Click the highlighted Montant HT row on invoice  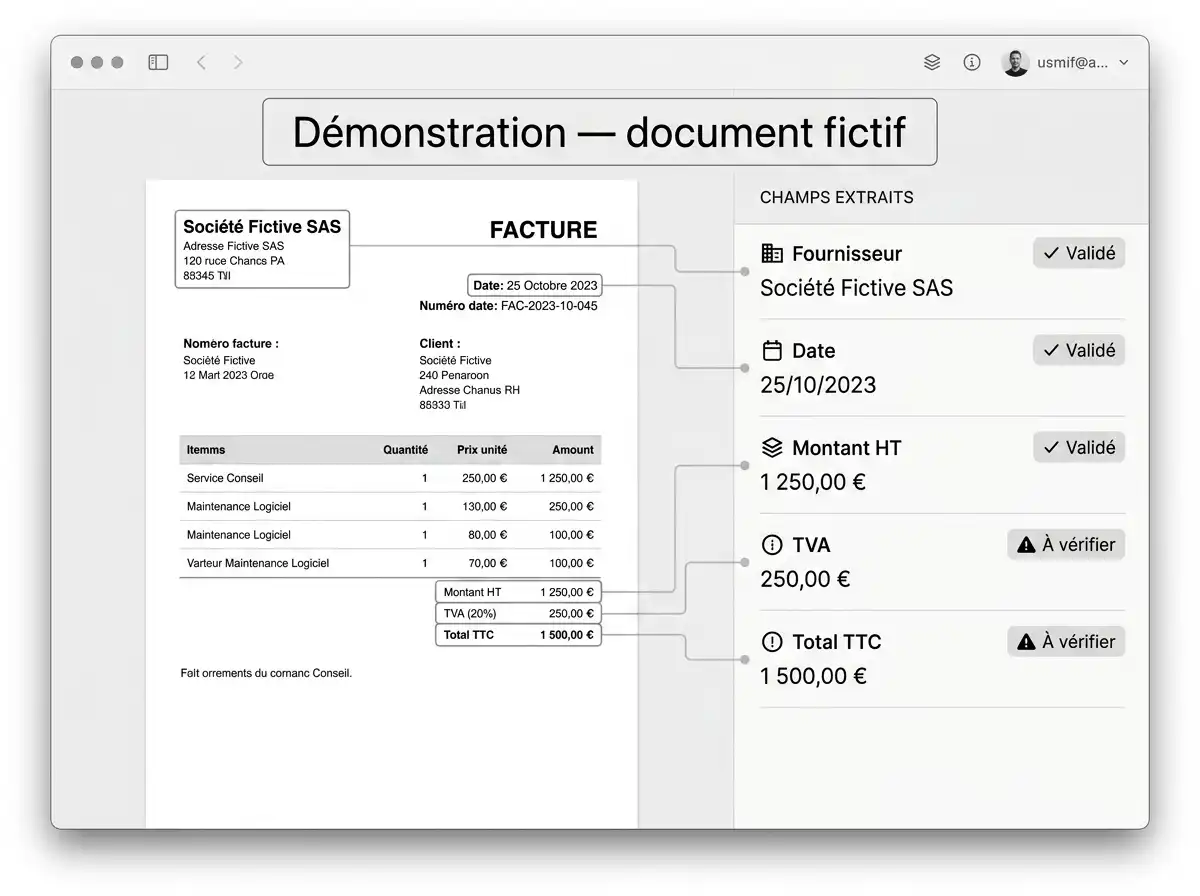pyautogui.click(x=518, y=592)
